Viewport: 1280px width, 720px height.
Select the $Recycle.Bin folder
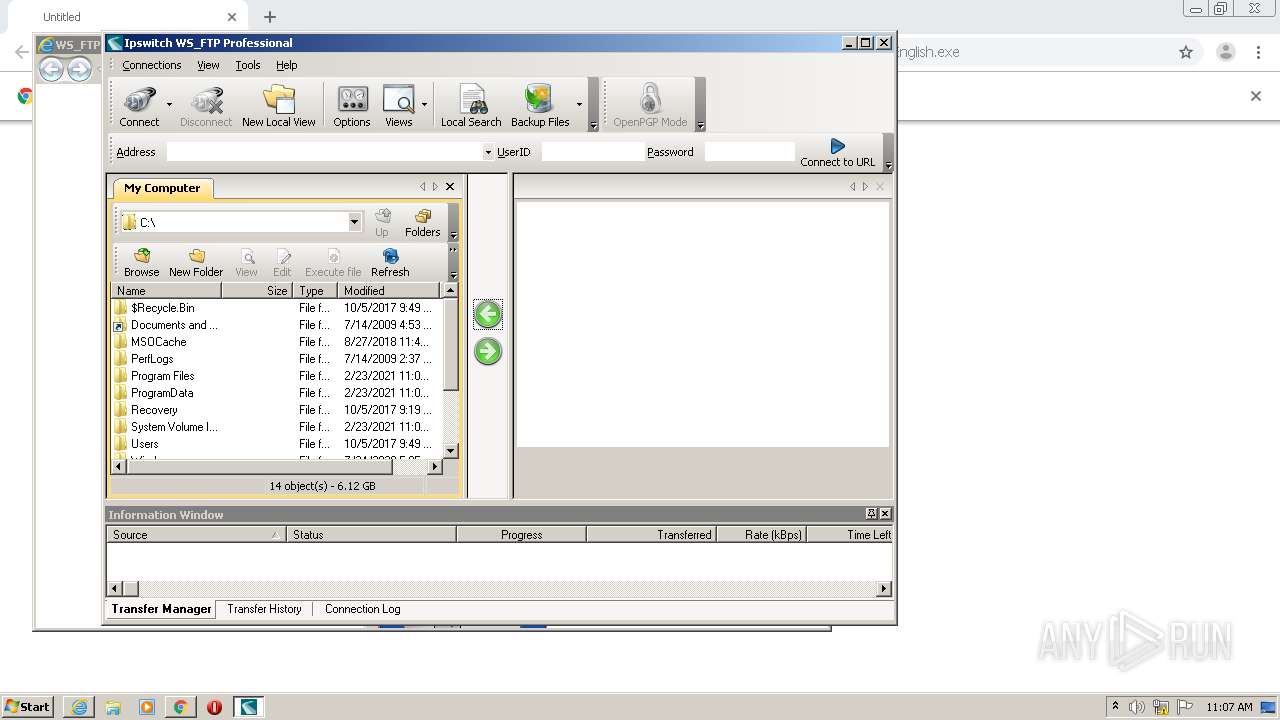[x=163, y=308]
